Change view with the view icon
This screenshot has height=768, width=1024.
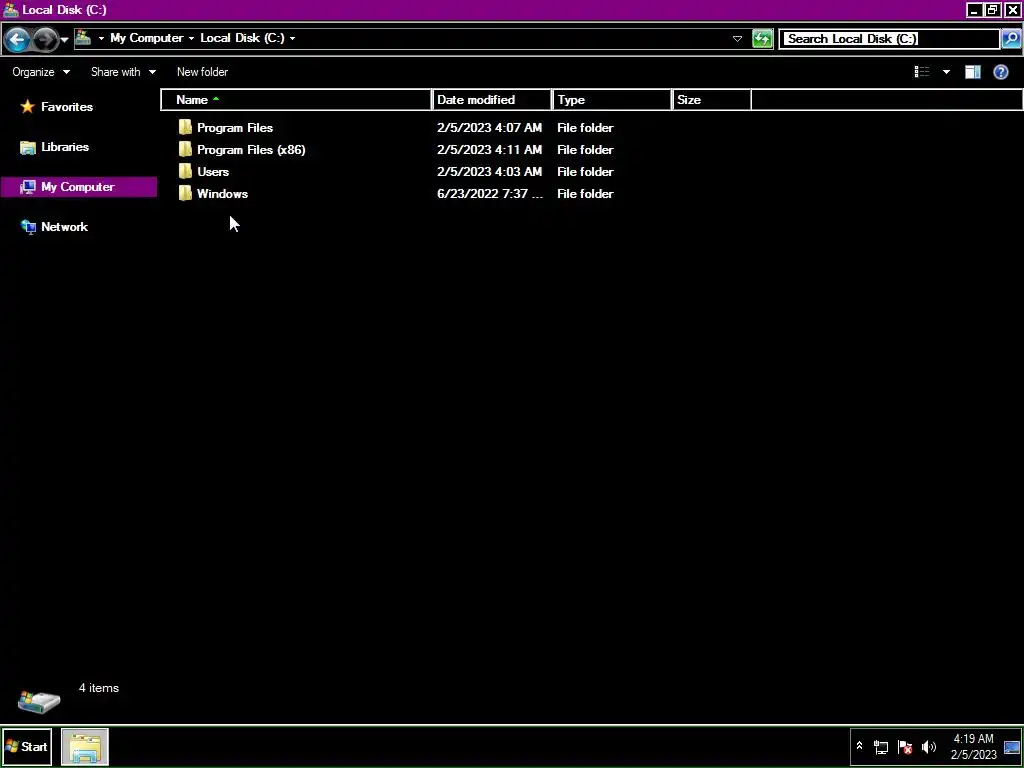coord(921,72)
